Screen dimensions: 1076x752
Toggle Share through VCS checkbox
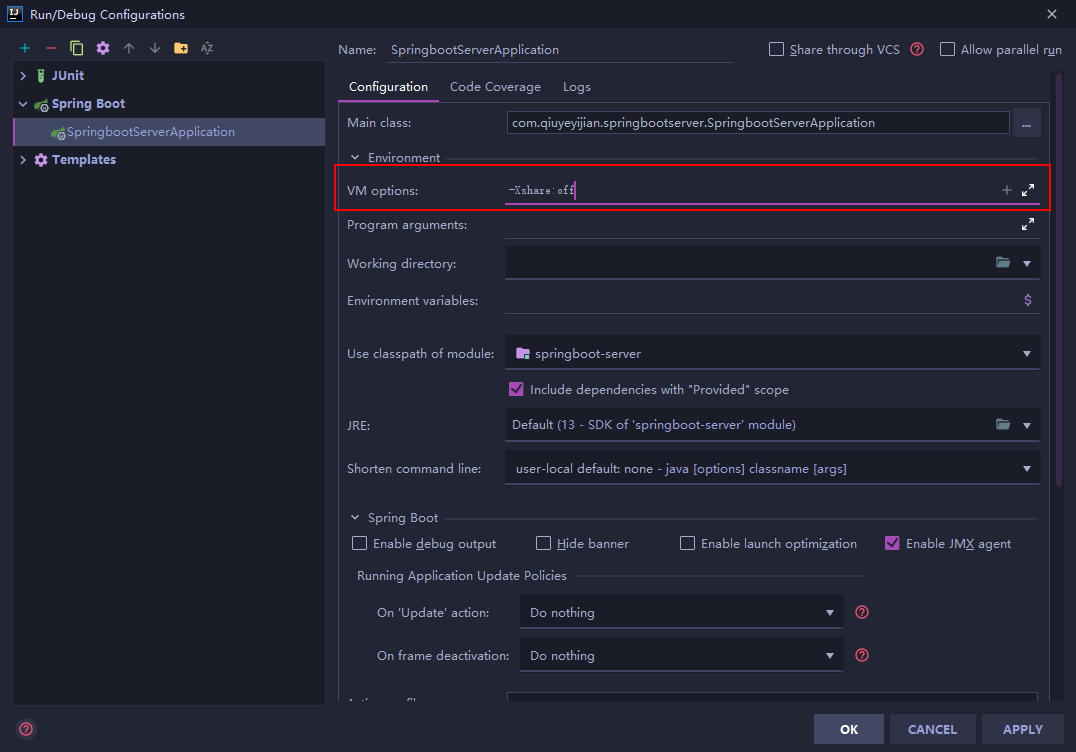click(776, 49)
